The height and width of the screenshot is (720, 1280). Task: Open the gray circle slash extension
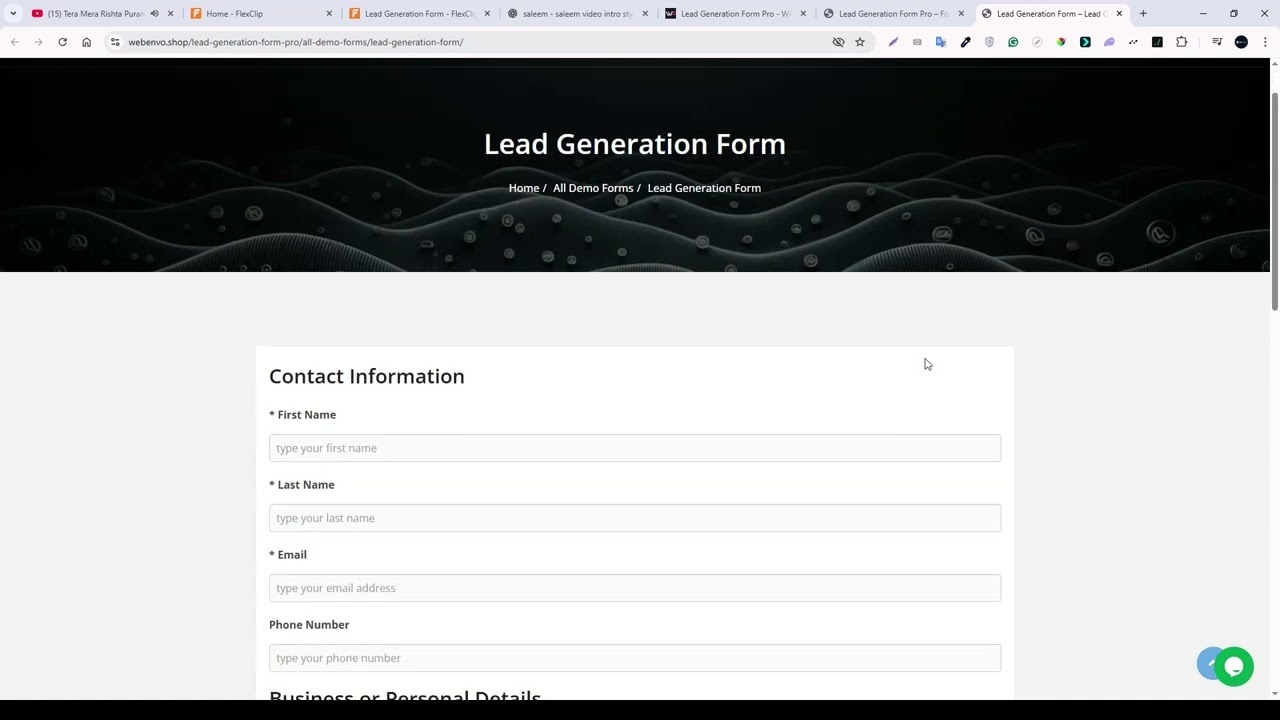pos(1037,42)
